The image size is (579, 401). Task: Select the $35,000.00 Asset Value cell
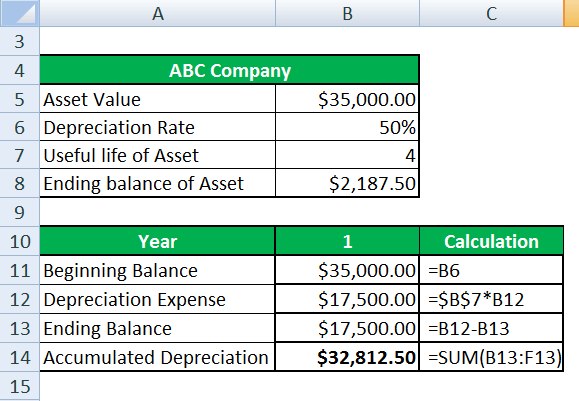[347, 99]
